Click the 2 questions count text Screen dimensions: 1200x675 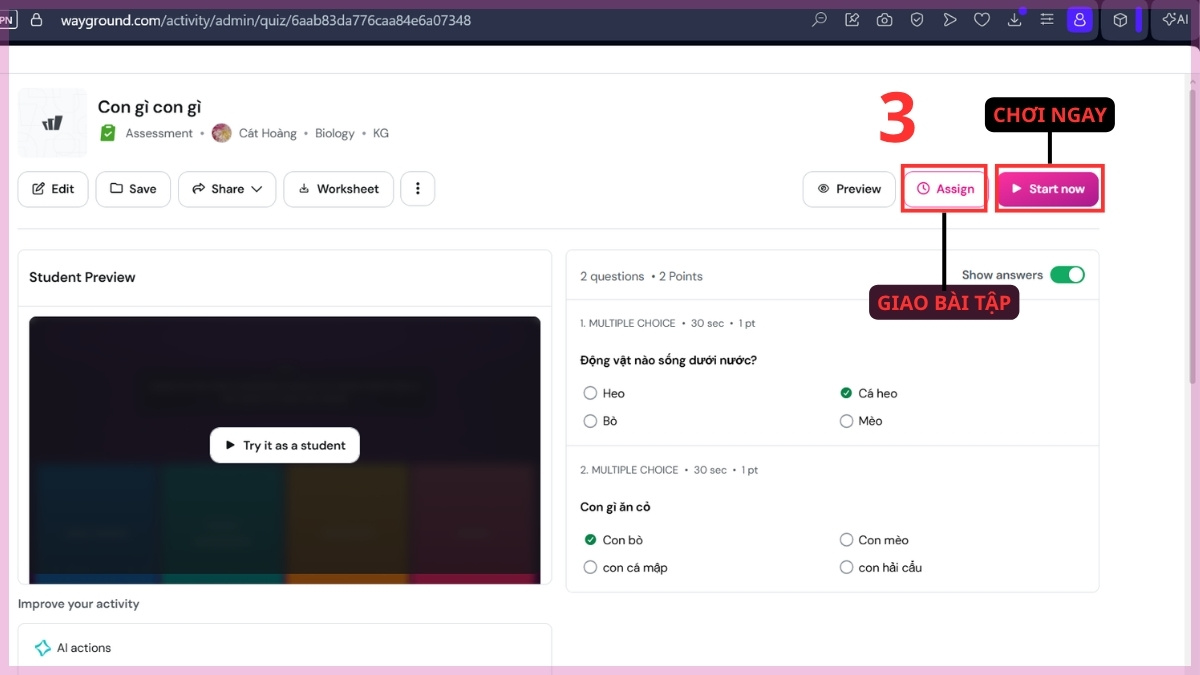(x=612, y=276)
